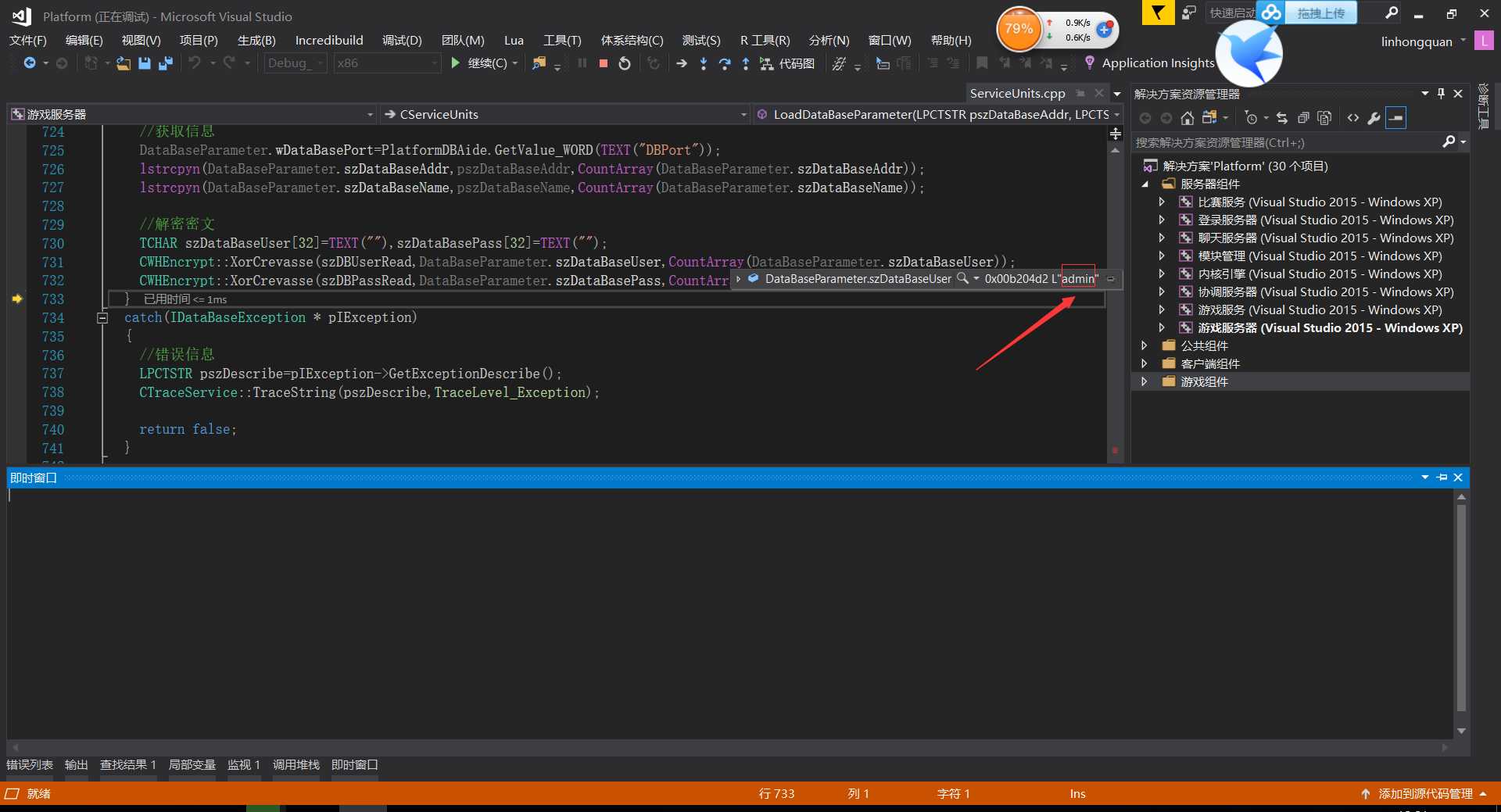This screenshot has height=812, width=1501.
Task: Click the Undo arrow icon
Action: (x=195, y=63)
